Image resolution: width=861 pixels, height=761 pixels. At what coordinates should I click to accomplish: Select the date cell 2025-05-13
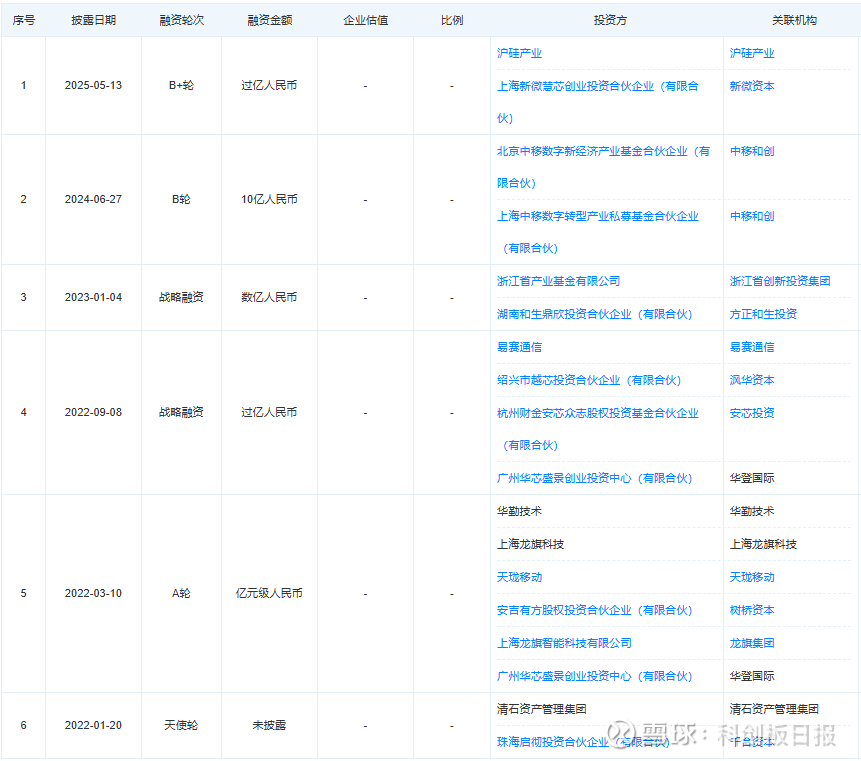tap(93, 86)
